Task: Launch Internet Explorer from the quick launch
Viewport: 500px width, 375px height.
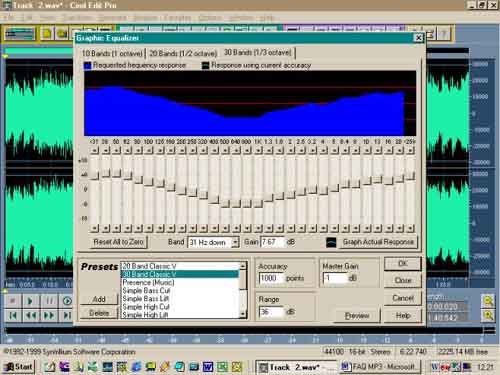Action: (x=136, y=367)
